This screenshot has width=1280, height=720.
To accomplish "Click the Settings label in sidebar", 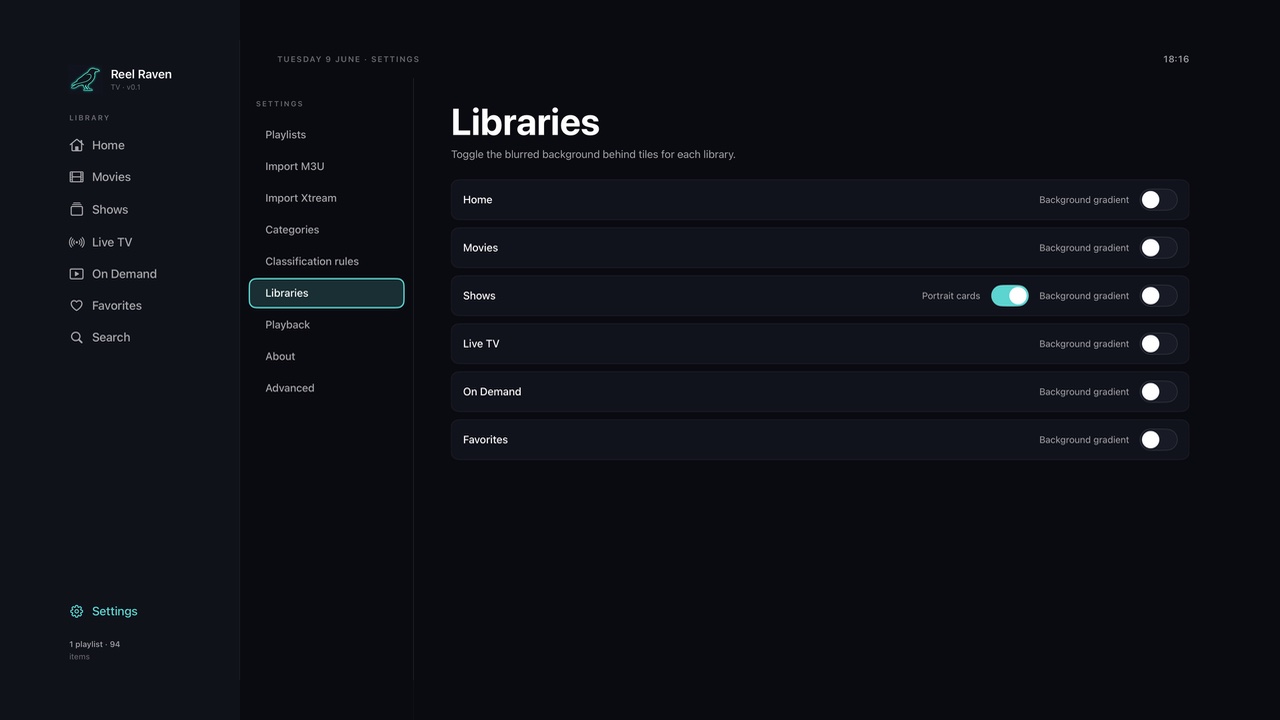I will [115, 612].
